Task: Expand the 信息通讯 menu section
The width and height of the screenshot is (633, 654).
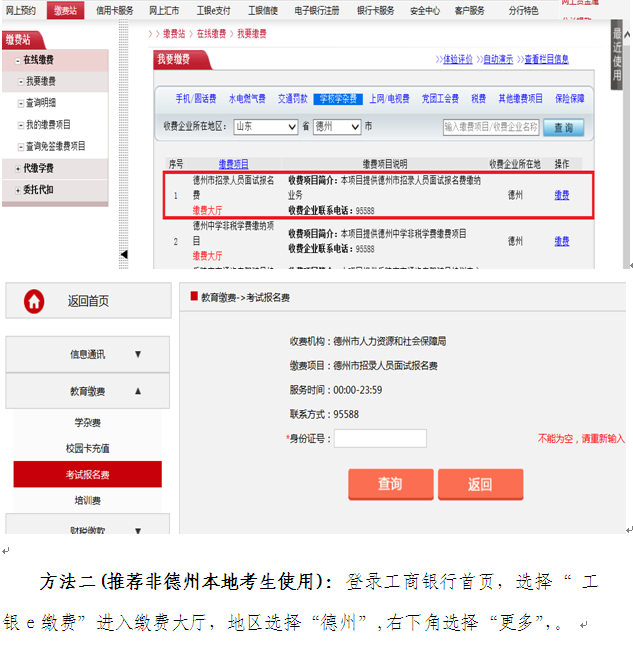Action: [88, 355]
